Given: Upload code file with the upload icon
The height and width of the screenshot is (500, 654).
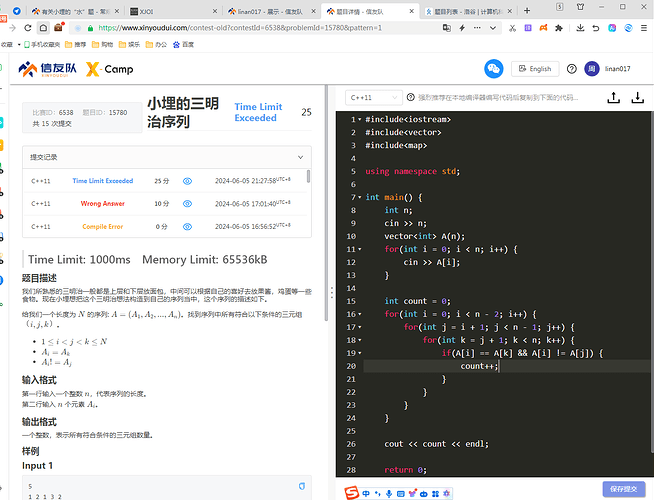Looking at the screenshot, I should point(614,98).
